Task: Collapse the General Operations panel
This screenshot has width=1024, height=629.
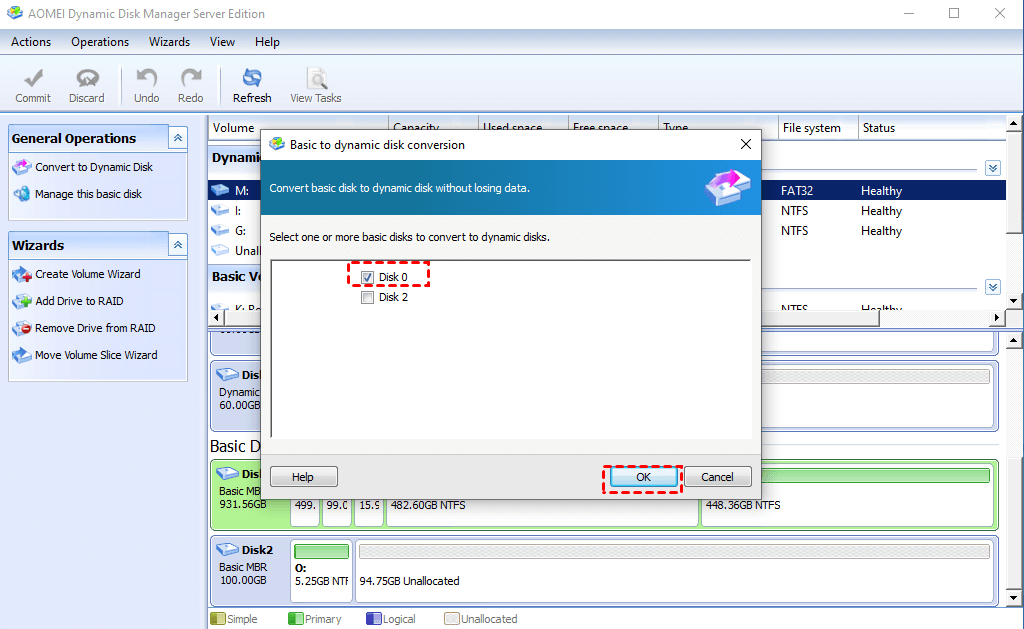Action: click(x=178, y=138)
